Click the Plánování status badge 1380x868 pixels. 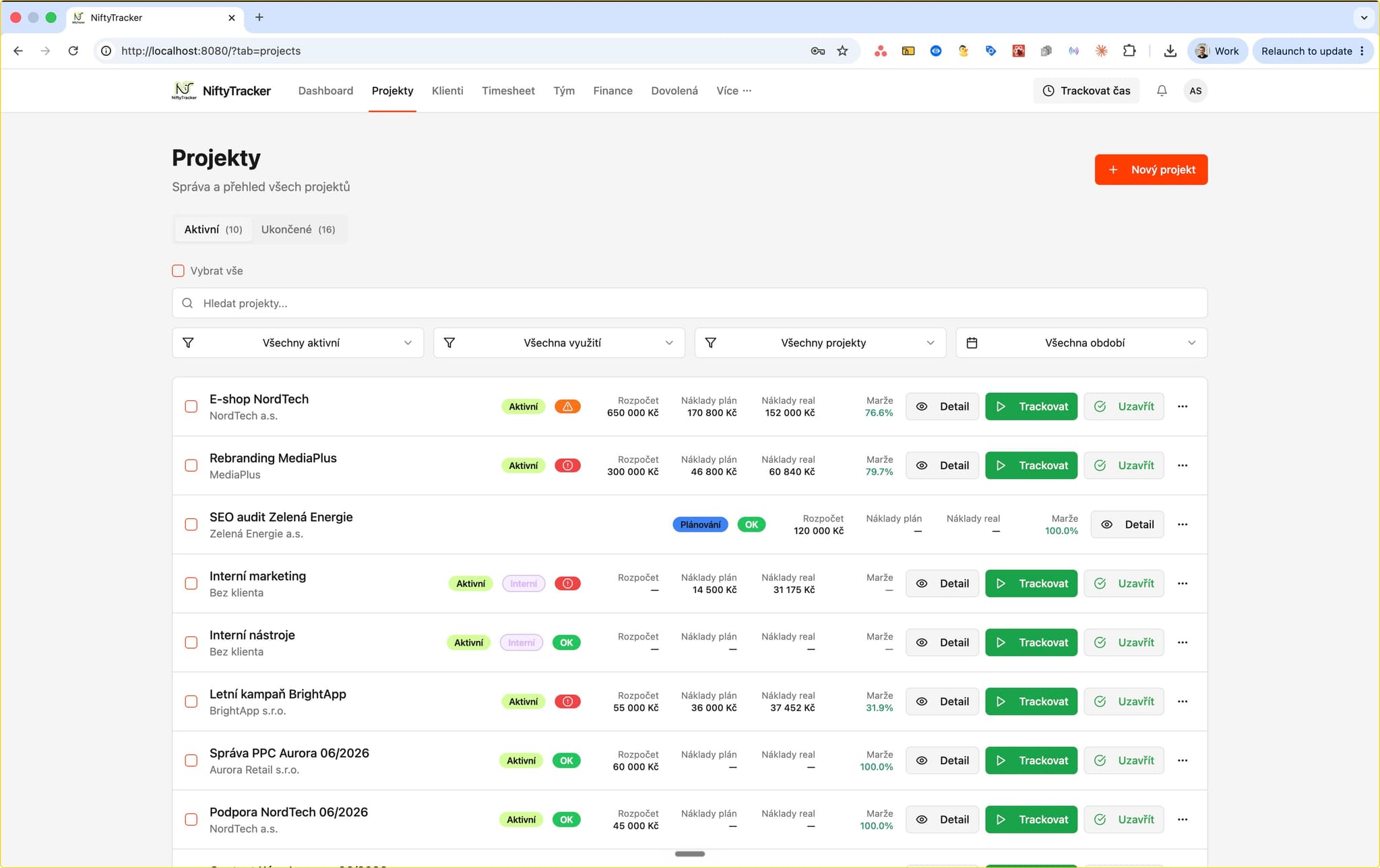coord(700,524)
